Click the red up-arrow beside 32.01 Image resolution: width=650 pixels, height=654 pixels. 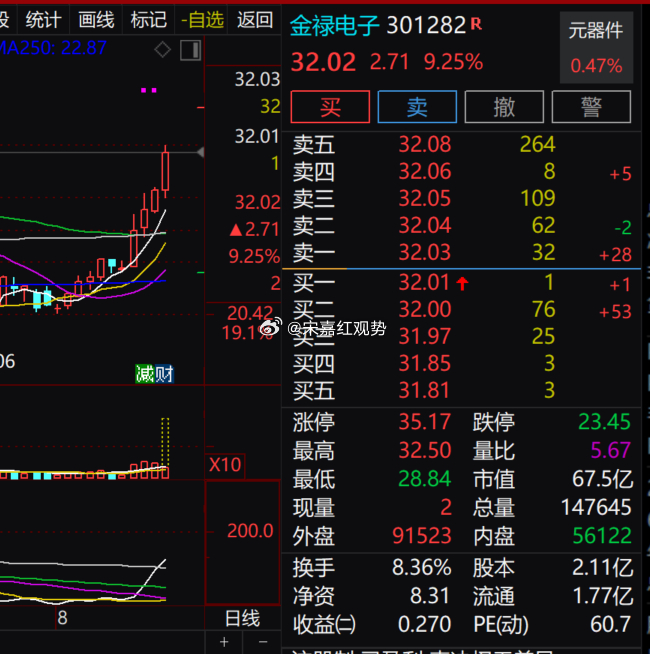[x=462, y=284]
